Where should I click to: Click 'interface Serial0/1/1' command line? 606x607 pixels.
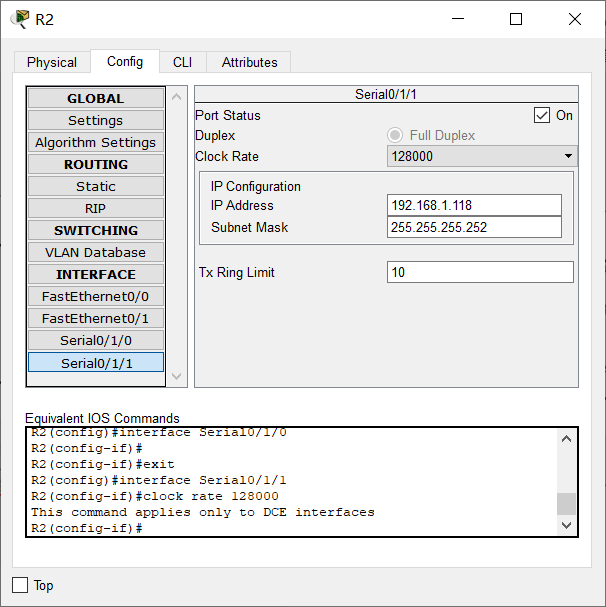pyautogui.click(x=159, y=480)
